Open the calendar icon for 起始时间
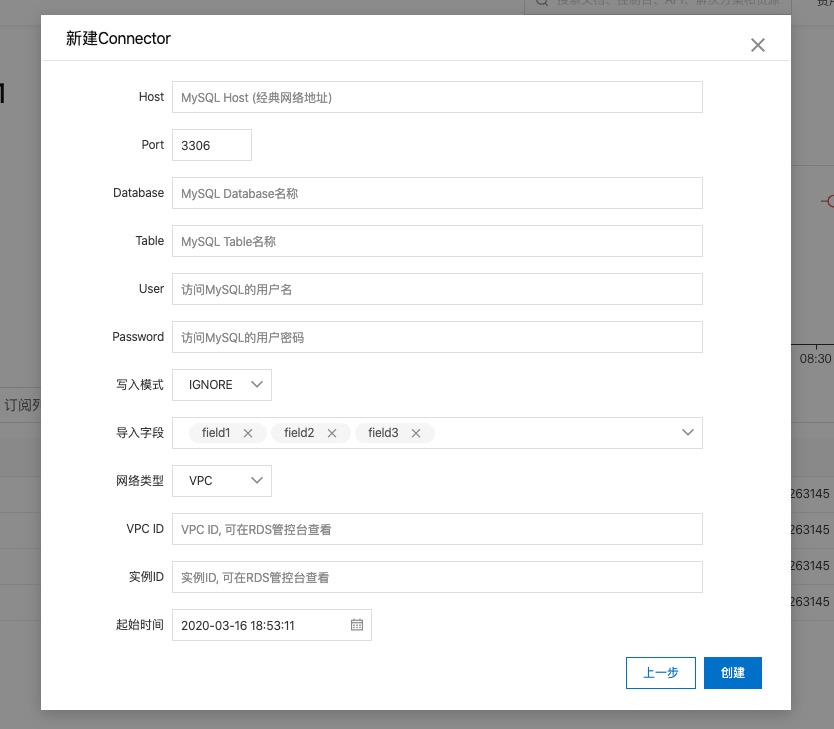This screenshot has width=834, height=729. point(357,625)
